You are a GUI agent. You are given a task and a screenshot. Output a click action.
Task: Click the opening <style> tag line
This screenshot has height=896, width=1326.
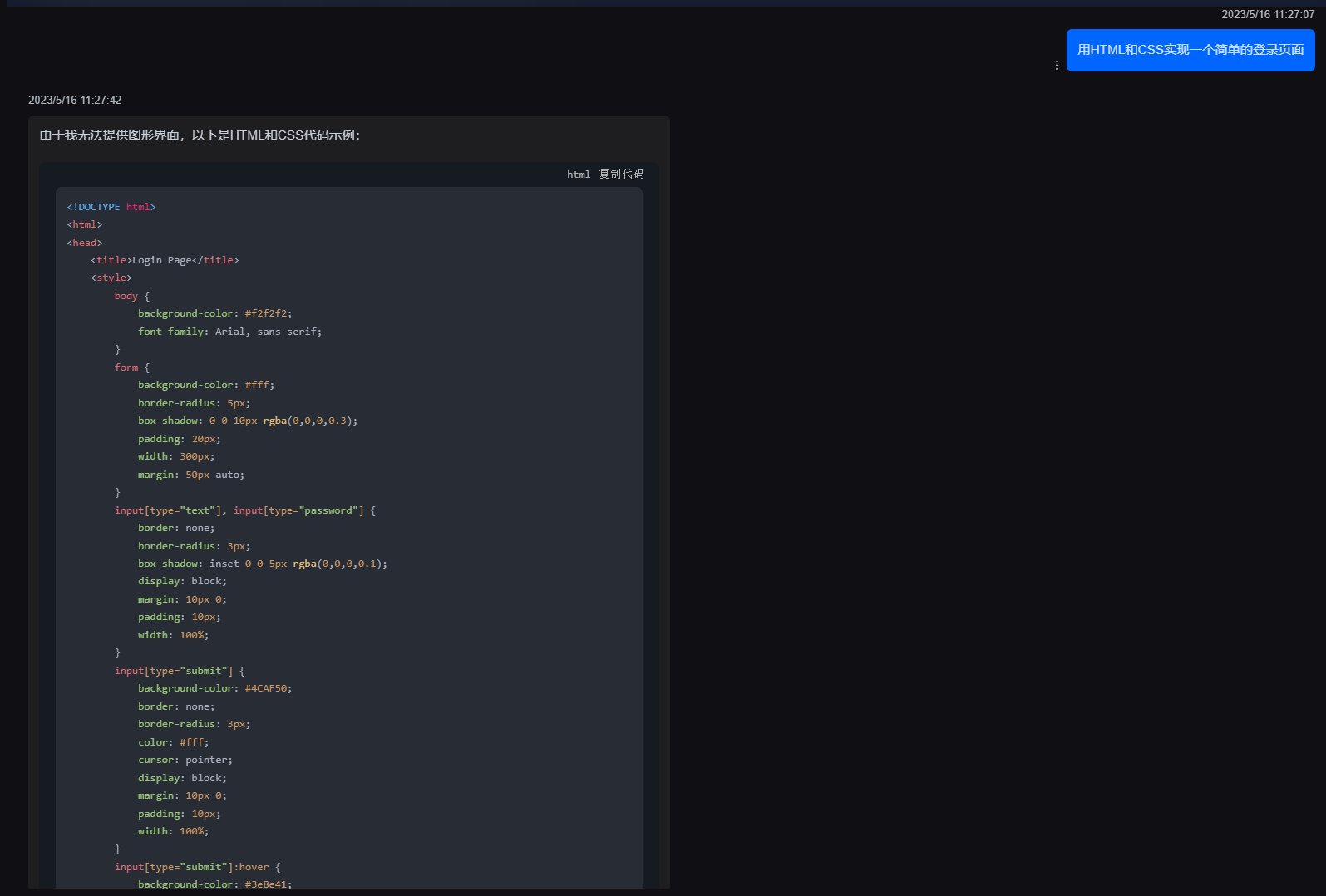click(111, 278)
